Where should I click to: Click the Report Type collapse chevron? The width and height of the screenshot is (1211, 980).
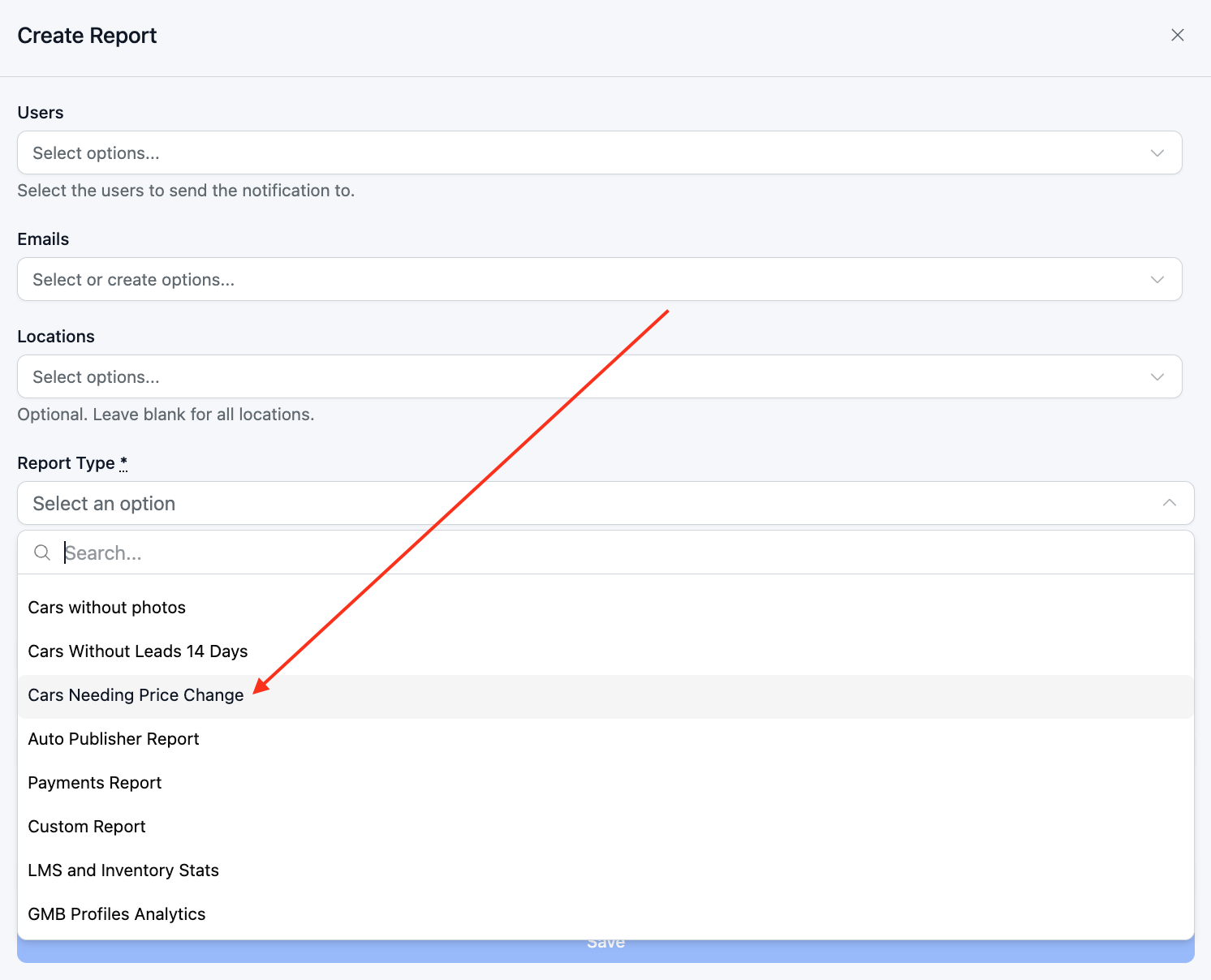(x=1170, y=503)
